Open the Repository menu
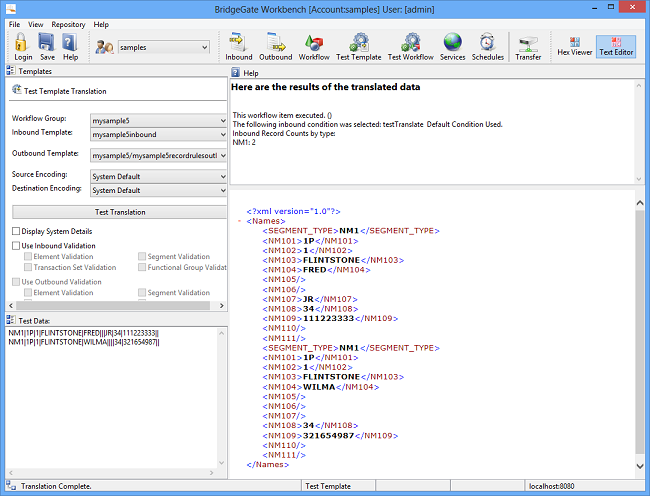Screen dimensions: 650x496 68,24
